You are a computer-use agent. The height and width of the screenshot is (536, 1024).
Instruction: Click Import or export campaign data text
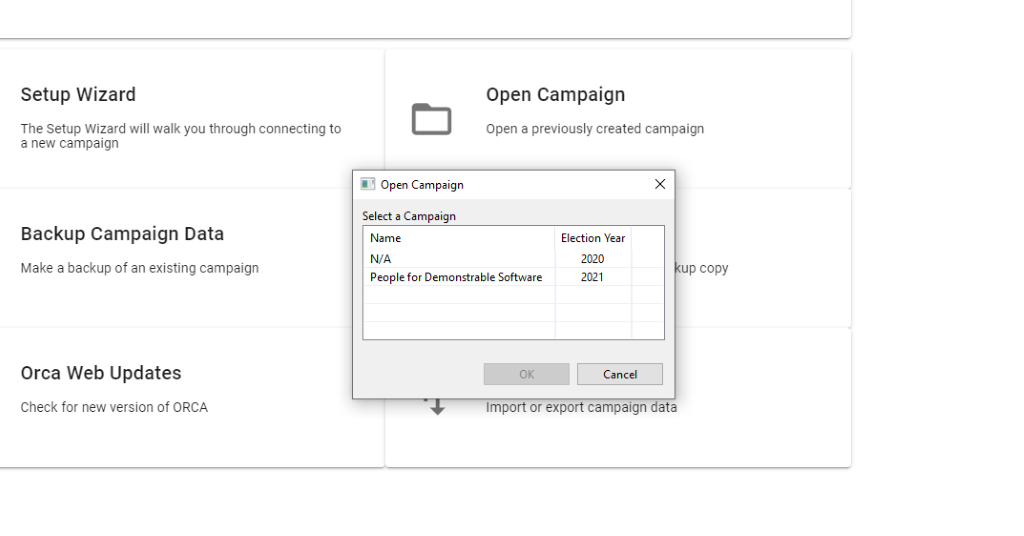coord(581,407)
